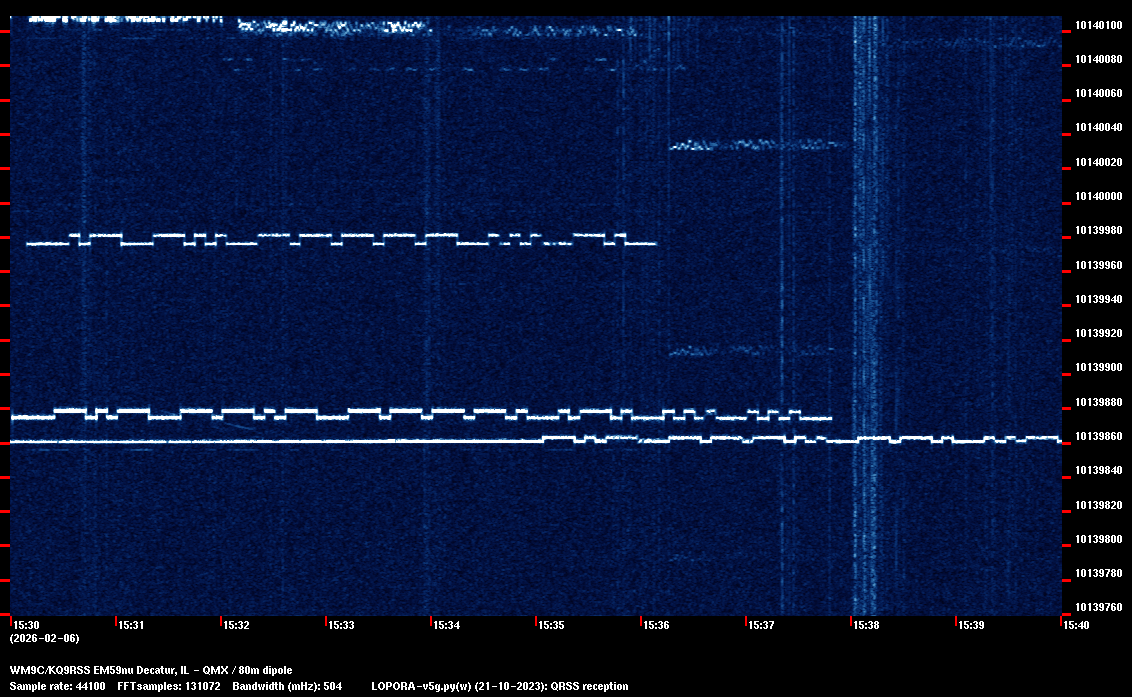Click the date text (2026-02-06)
Viewport: 1132px width, 697px height.
(44, 638)
